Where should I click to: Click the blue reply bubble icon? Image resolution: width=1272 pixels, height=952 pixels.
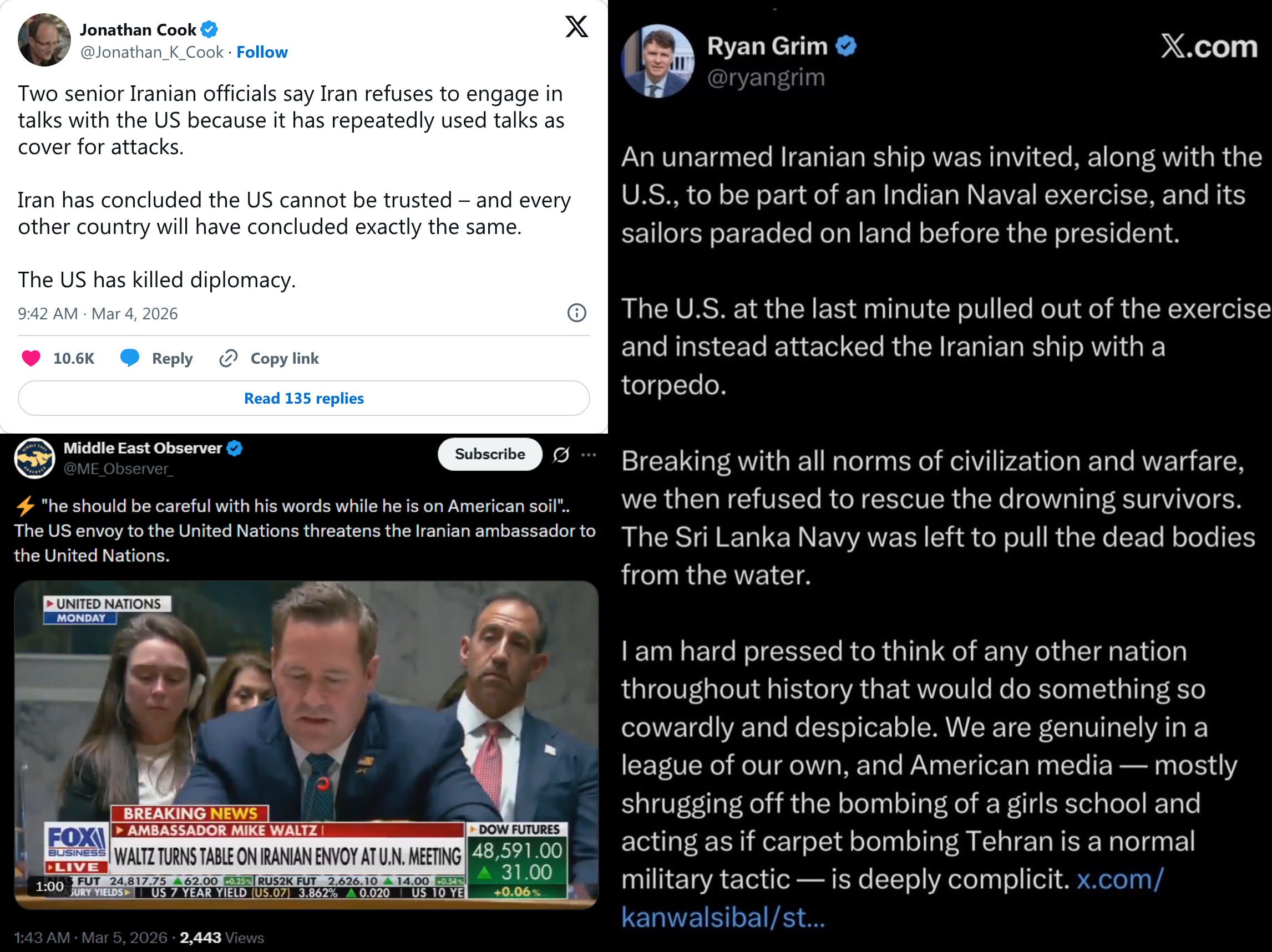tap(129, 358)
